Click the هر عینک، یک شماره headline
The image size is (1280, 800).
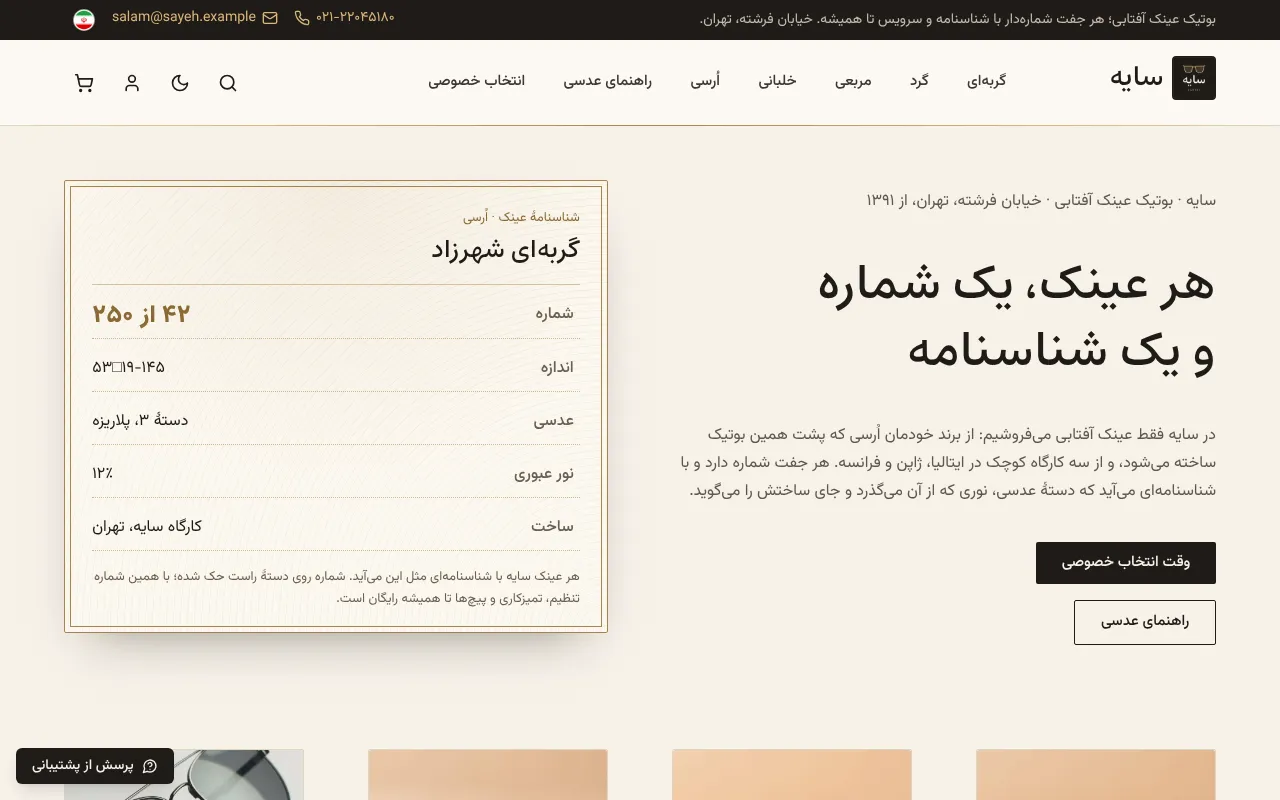(x=1016, y=283)
